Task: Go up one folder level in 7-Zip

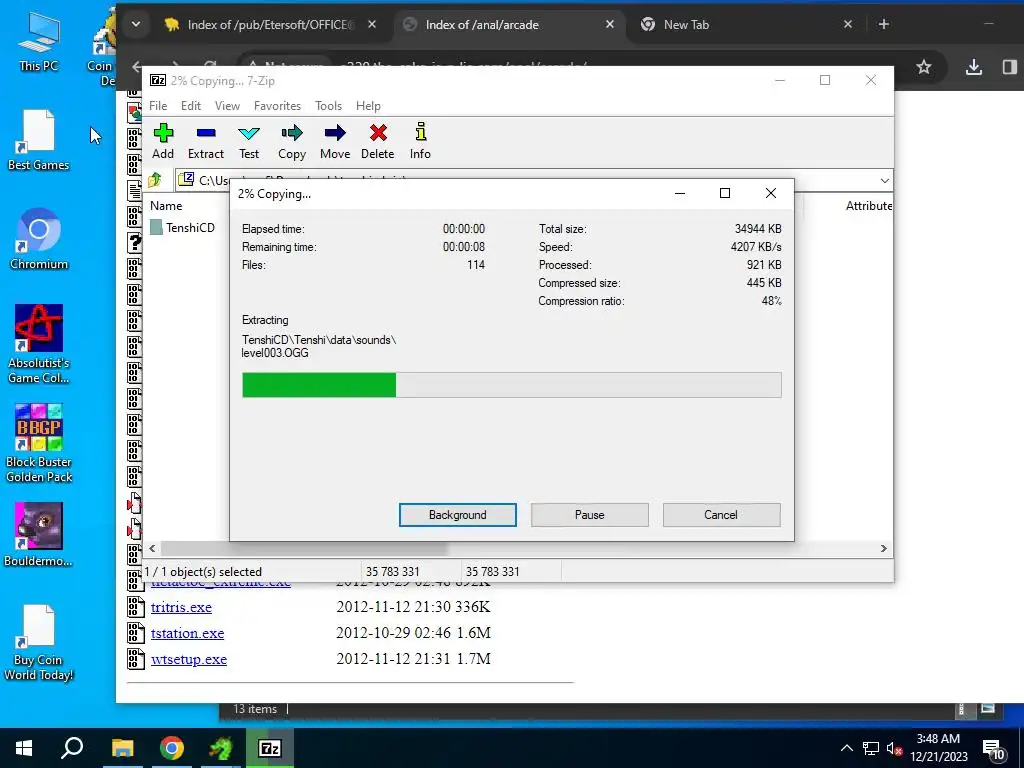Action: click(155, 180)
